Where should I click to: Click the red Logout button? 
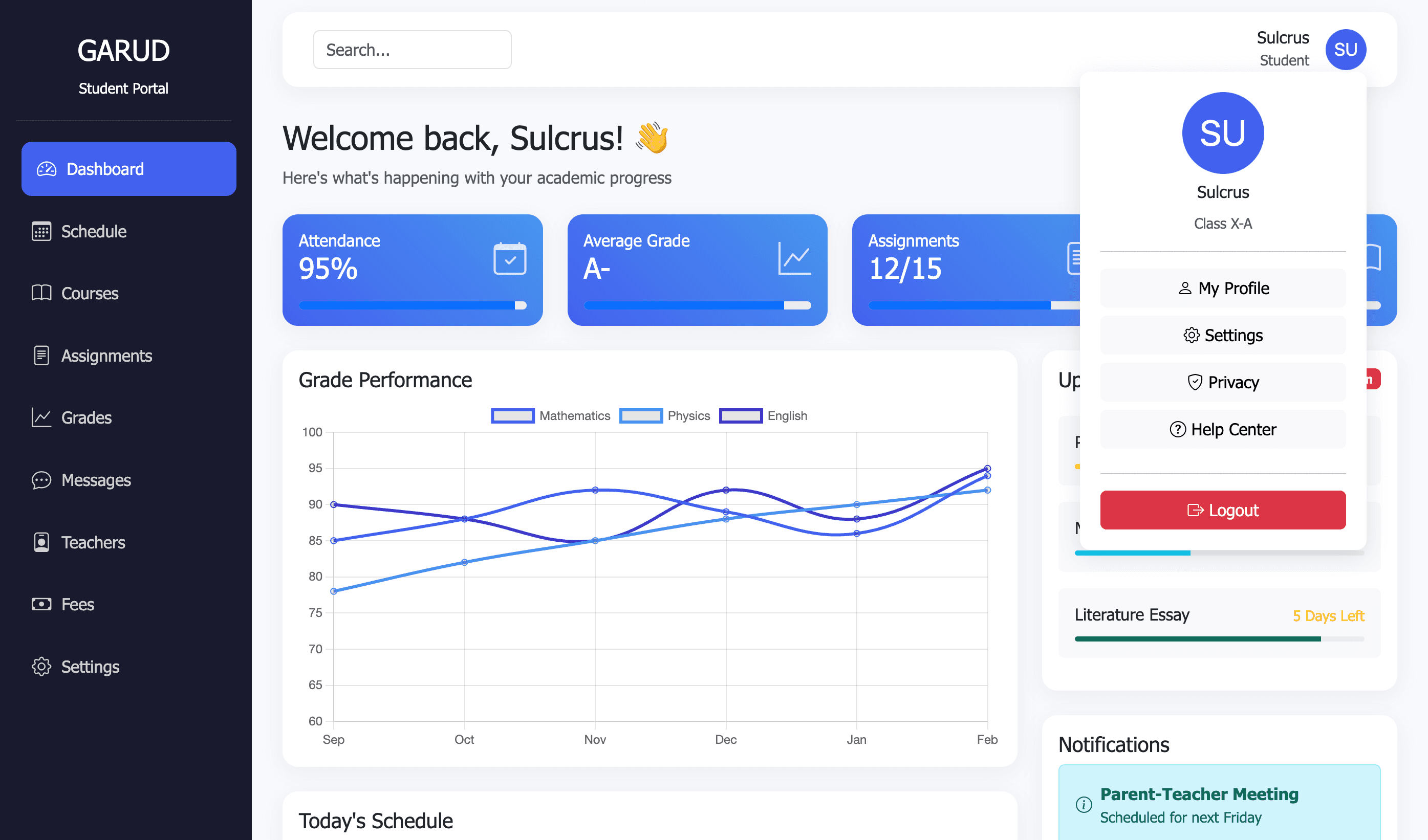point(1223,511)
